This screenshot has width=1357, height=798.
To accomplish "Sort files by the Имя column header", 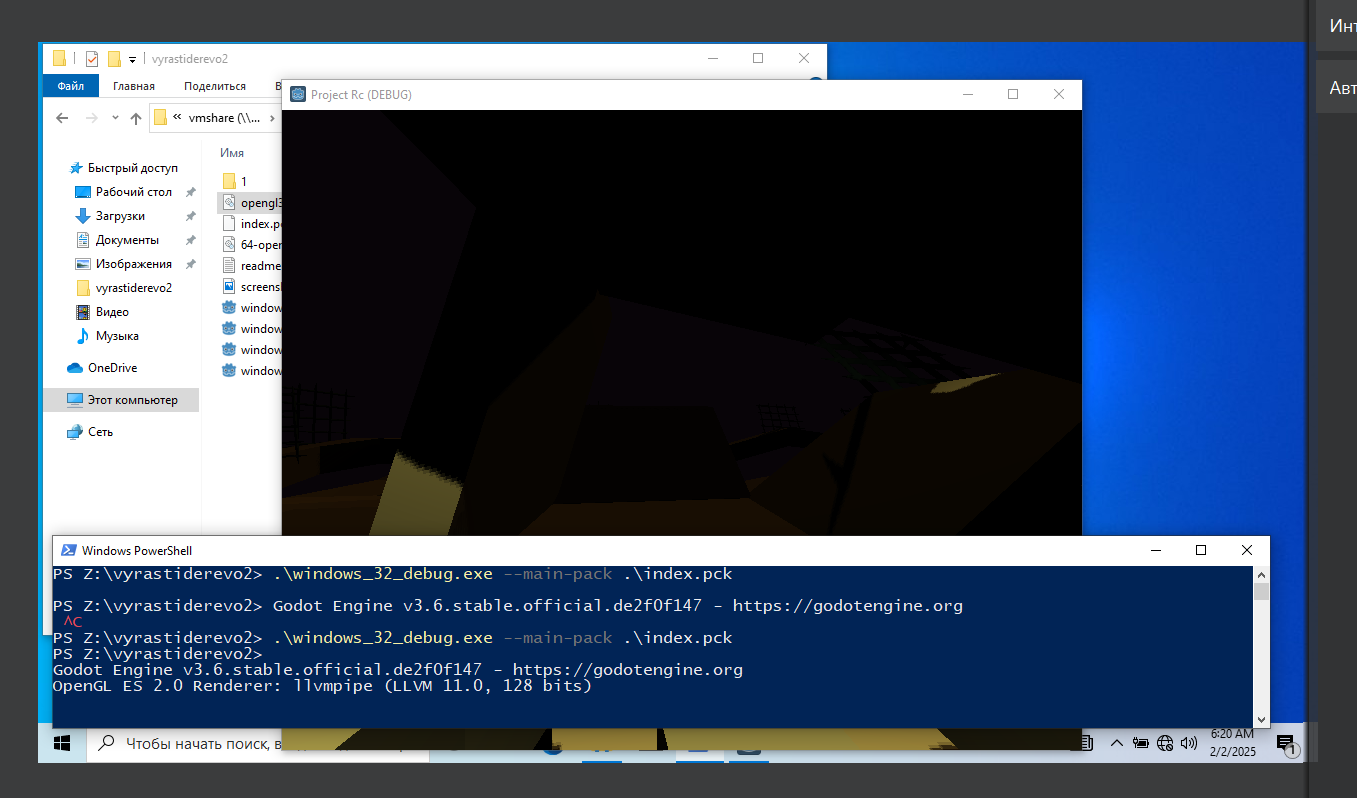I will [232, 153].
